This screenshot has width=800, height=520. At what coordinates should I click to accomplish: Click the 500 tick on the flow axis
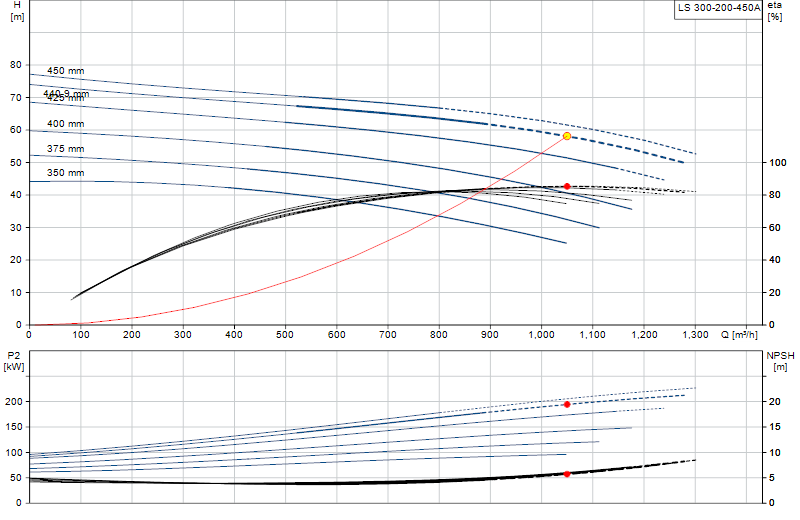point(285,335)
